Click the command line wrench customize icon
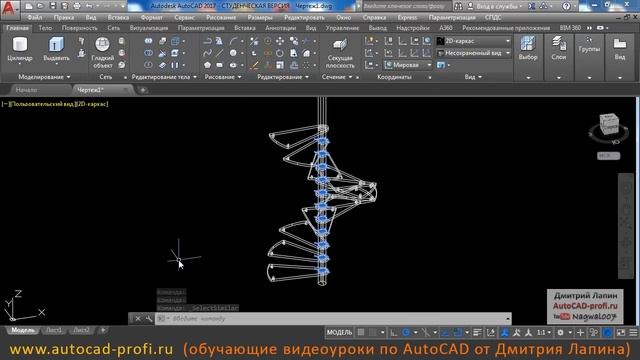Viewport: 640px width, 360px height. pos(149,319)
